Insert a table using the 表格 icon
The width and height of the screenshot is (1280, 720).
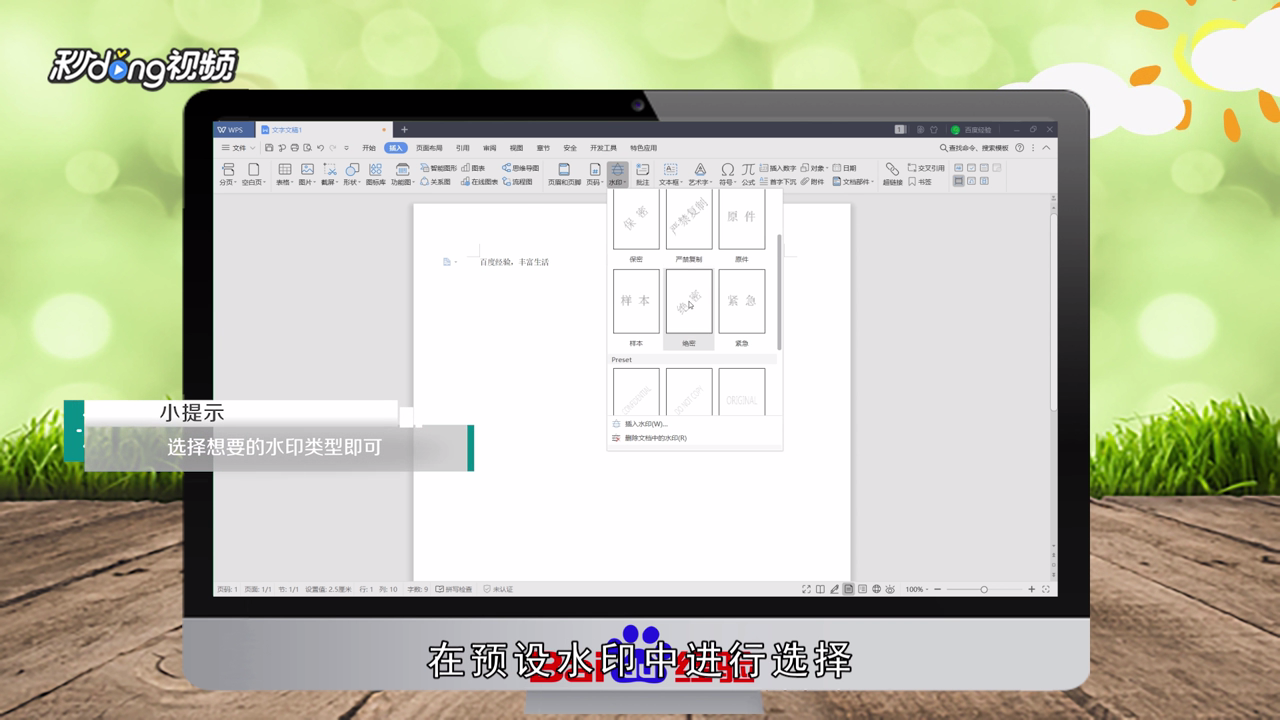tap(284, 170)
